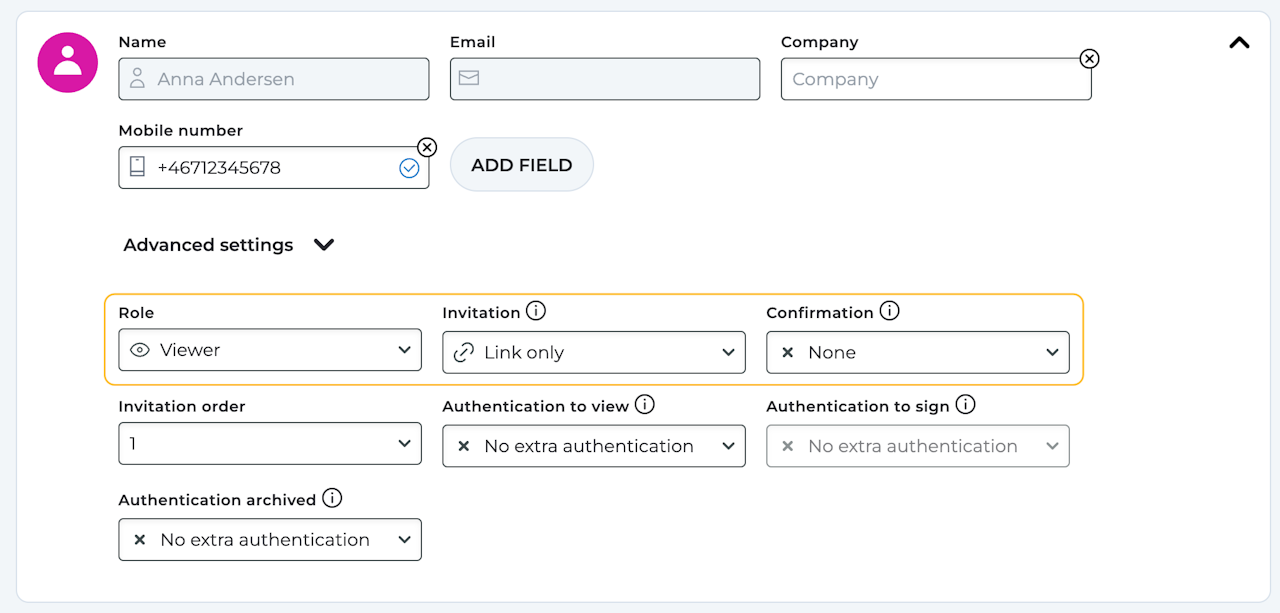
Task: Click the Confirmation info icon
Action: [889, 311]
